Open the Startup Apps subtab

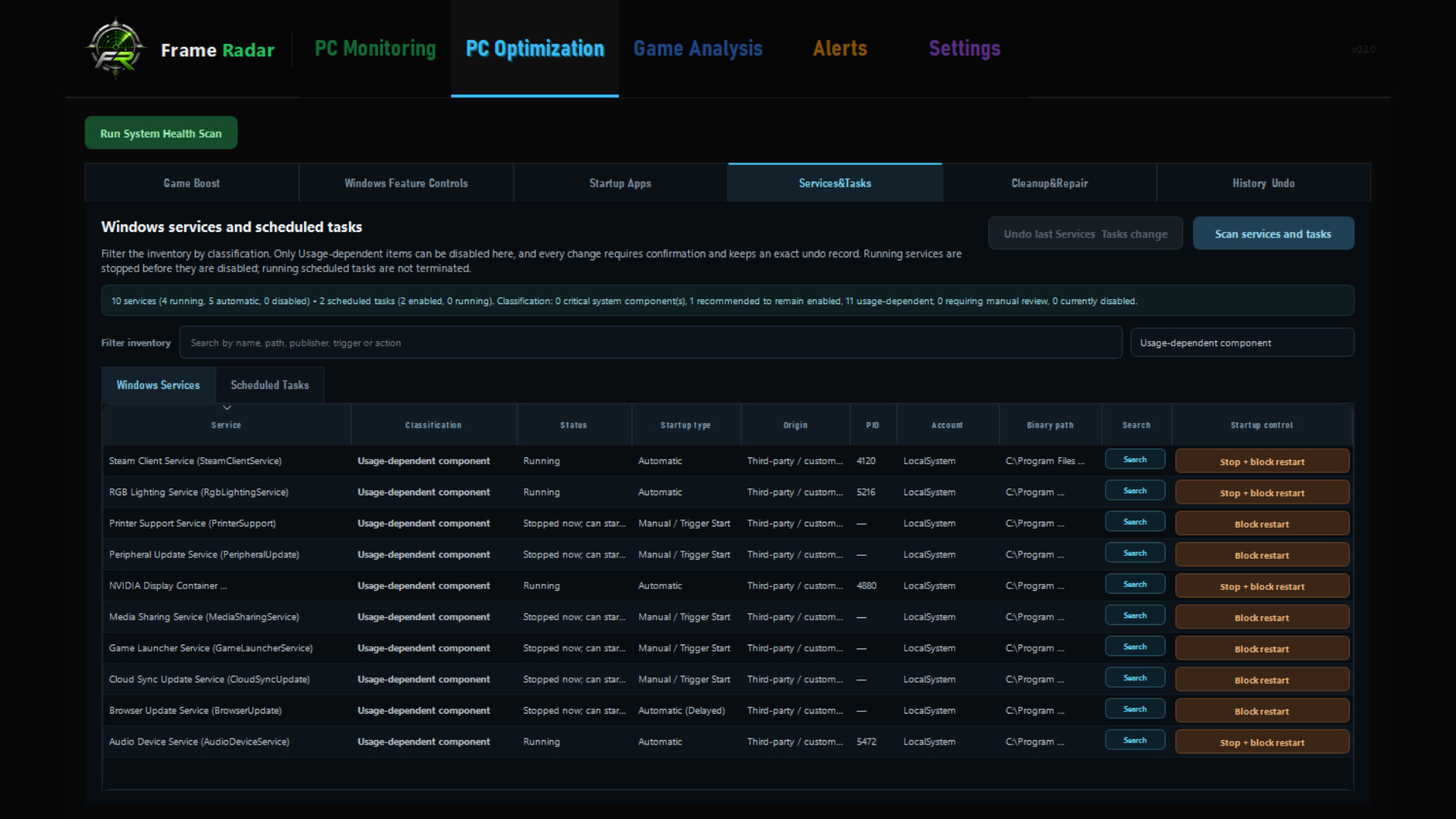pyautogui.click(x=620, y=183)
